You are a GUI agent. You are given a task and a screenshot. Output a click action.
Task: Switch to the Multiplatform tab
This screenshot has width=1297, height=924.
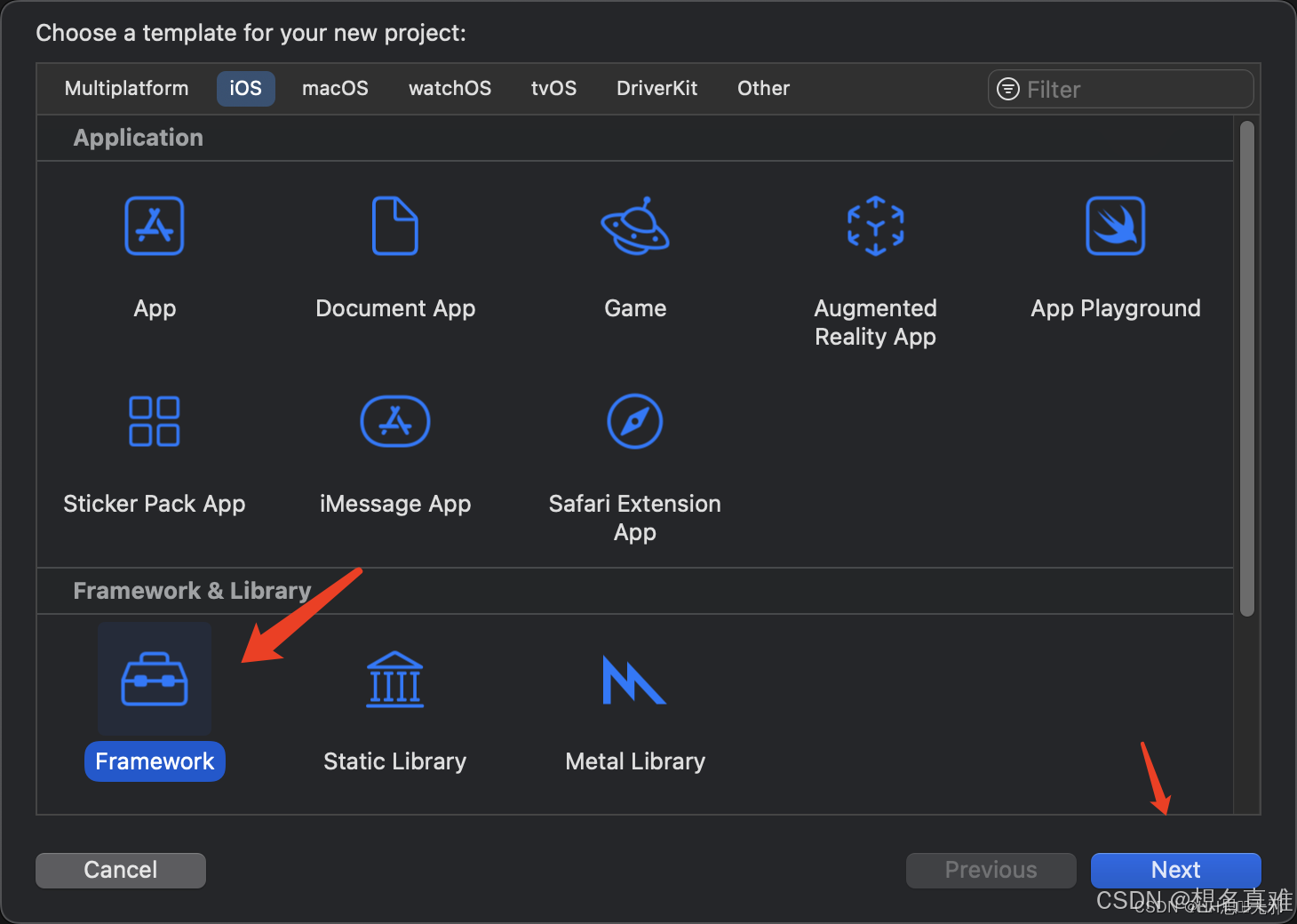coord(126,88)
